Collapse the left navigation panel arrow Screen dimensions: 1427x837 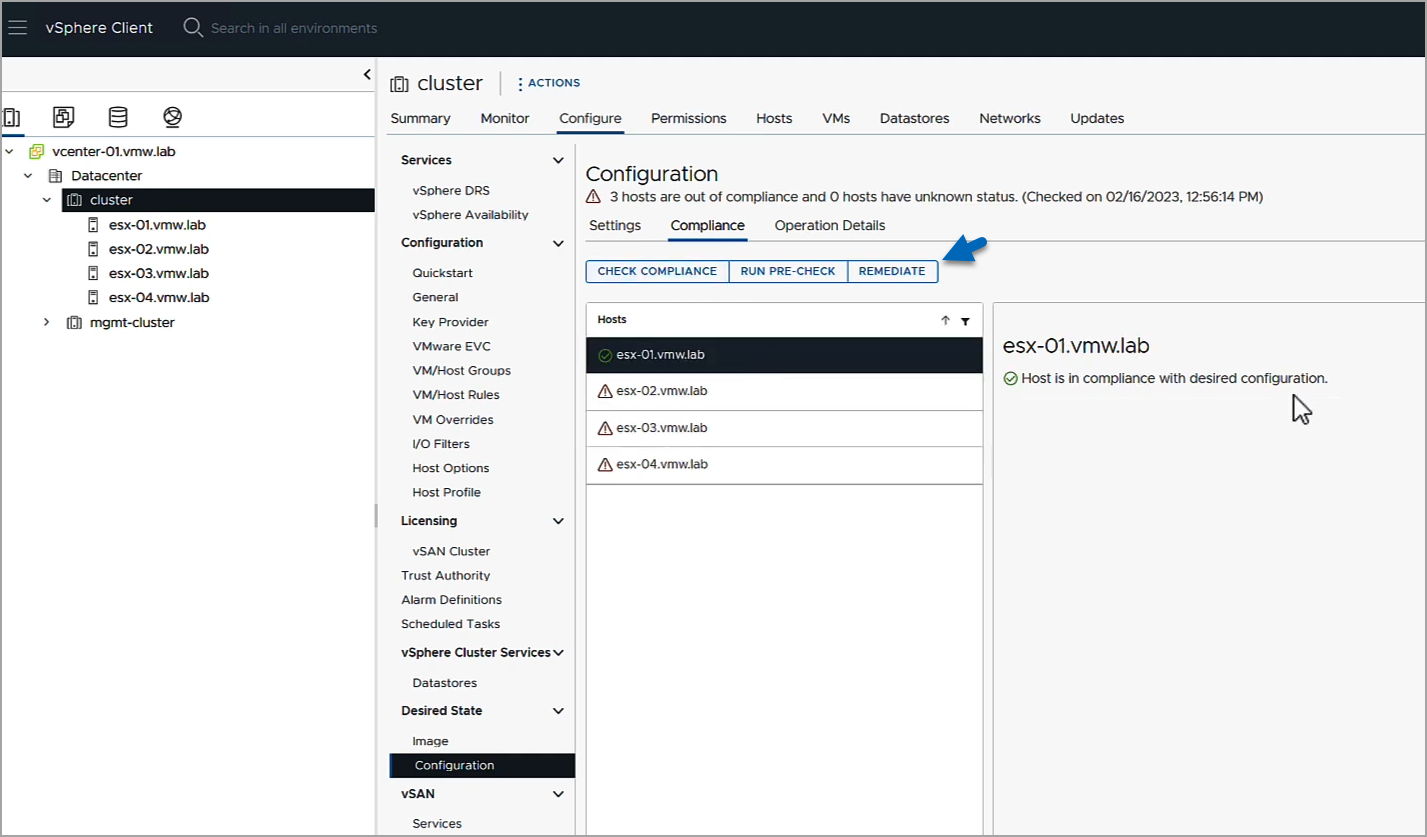[366, 74]
